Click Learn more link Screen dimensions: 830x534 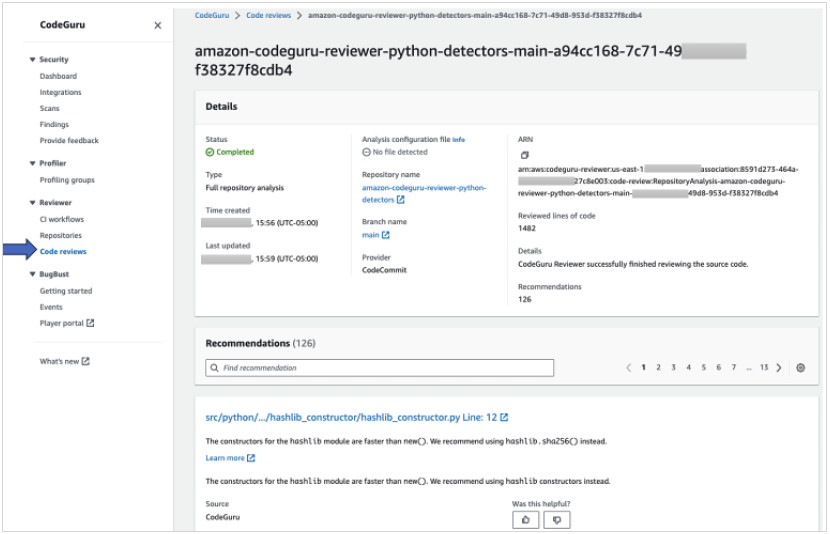click(225, 458)
